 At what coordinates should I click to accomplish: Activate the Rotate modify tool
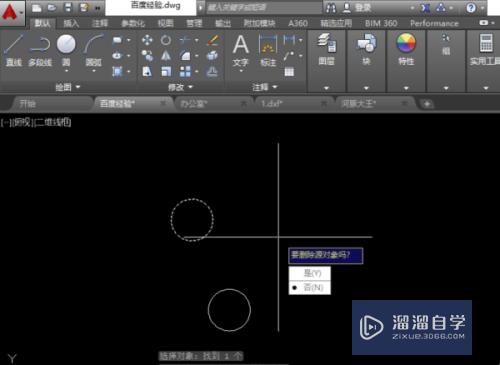tap(166, 40)
